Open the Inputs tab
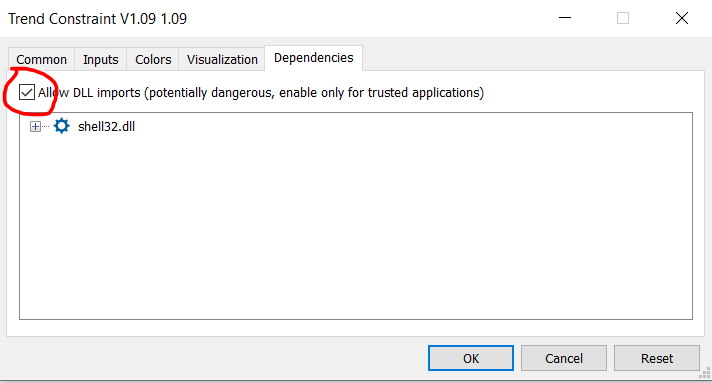The height and width of the screenshot is (383, 712). coord(100,60)
